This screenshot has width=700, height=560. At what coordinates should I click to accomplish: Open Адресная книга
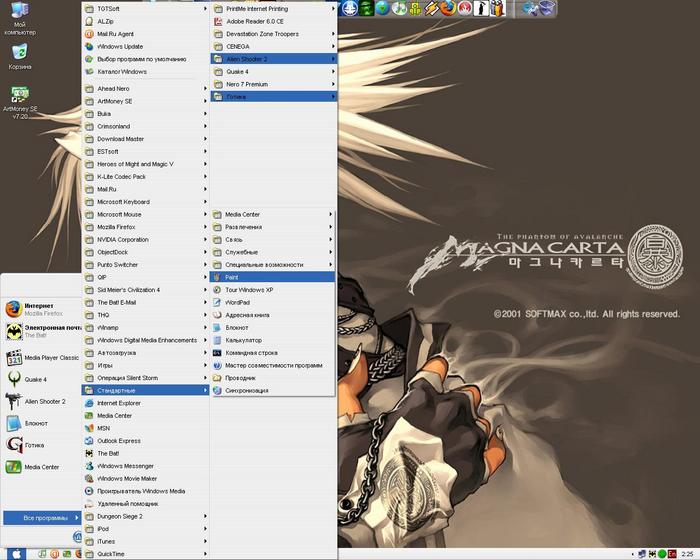coord(273,315)
